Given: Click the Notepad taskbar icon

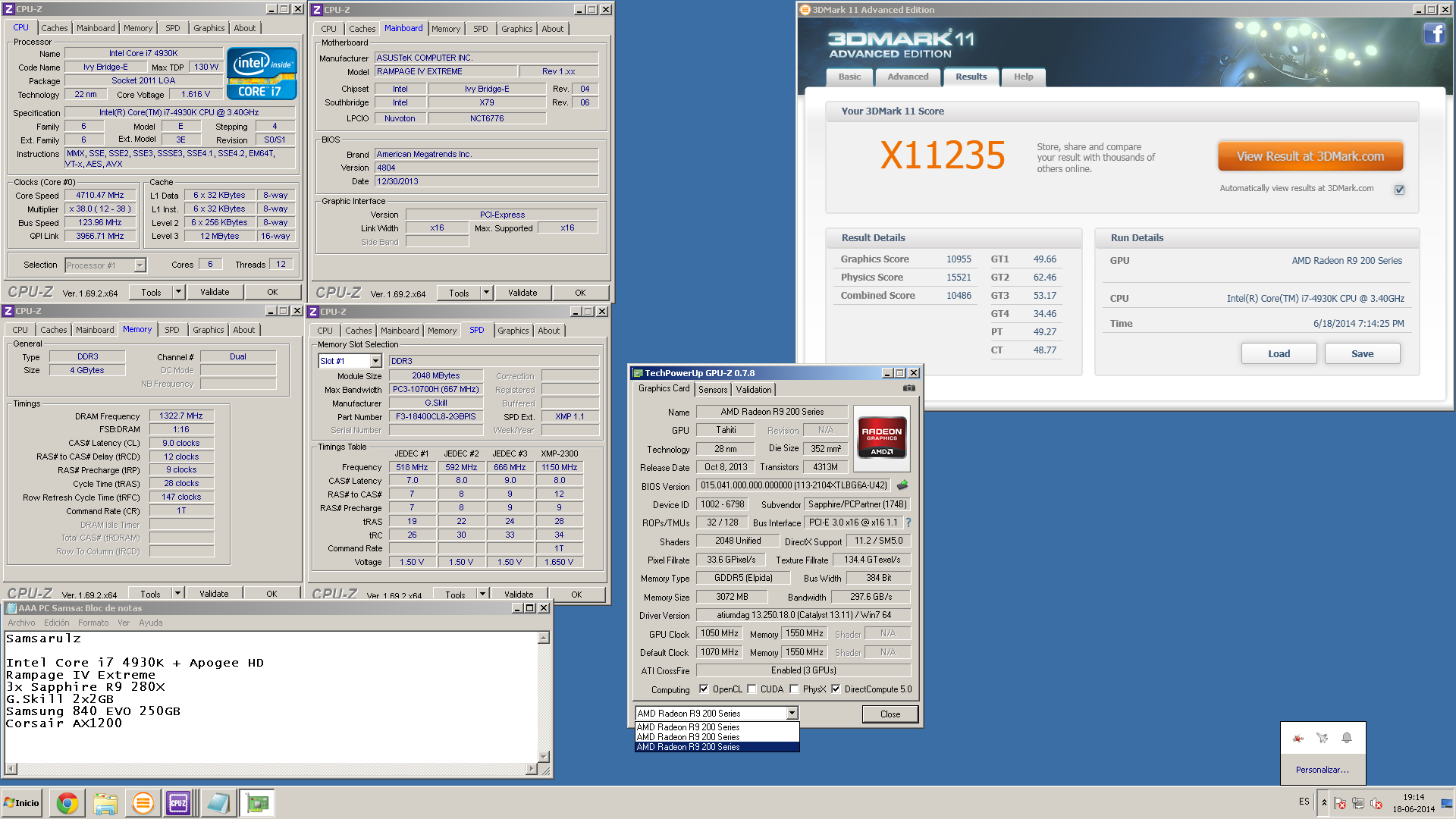Looking at the screenshot, I should click(218, 803).
